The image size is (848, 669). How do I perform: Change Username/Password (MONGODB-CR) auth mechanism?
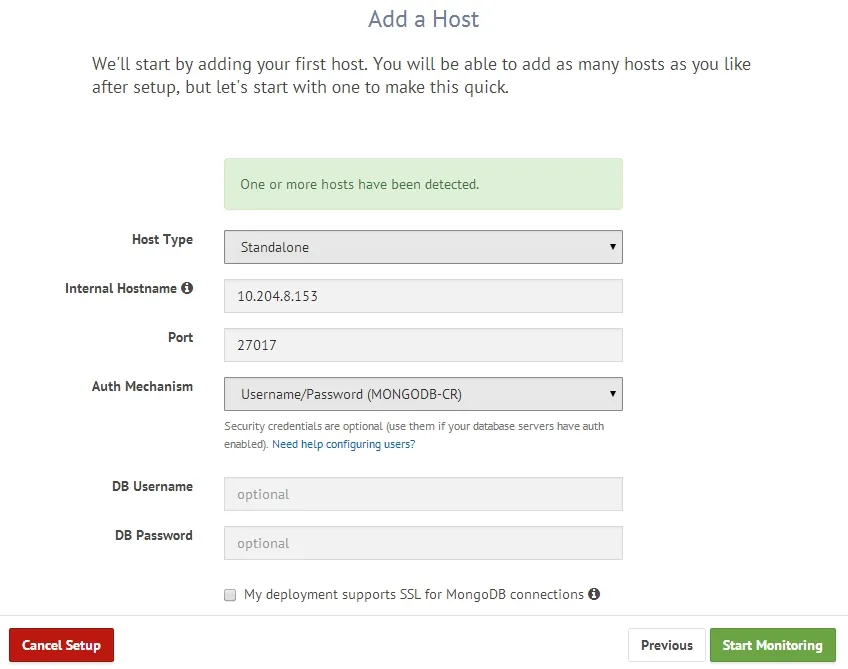[423, 394]
